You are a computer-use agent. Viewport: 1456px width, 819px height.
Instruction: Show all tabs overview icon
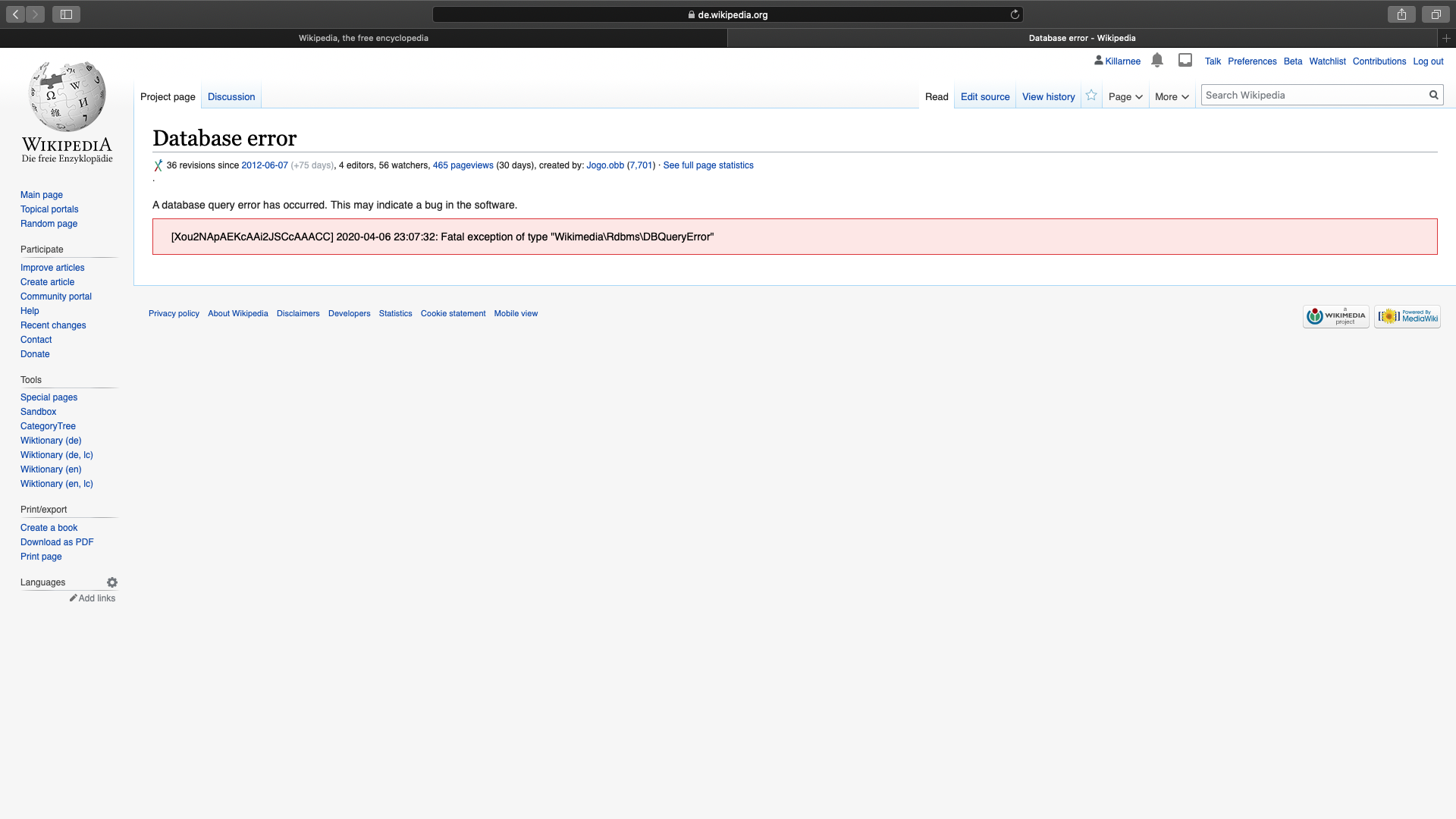click(x=1436, y=14)
